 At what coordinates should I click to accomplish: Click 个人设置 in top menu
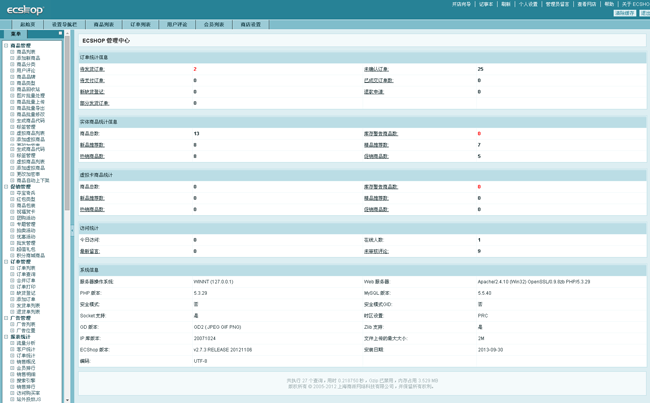pos(528,4)
